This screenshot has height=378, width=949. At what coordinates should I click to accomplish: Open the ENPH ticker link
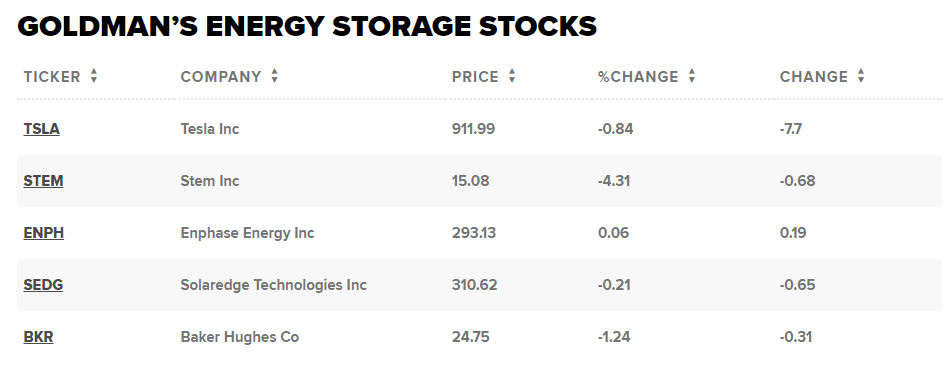pyautogui.click(x=44, y=233)
